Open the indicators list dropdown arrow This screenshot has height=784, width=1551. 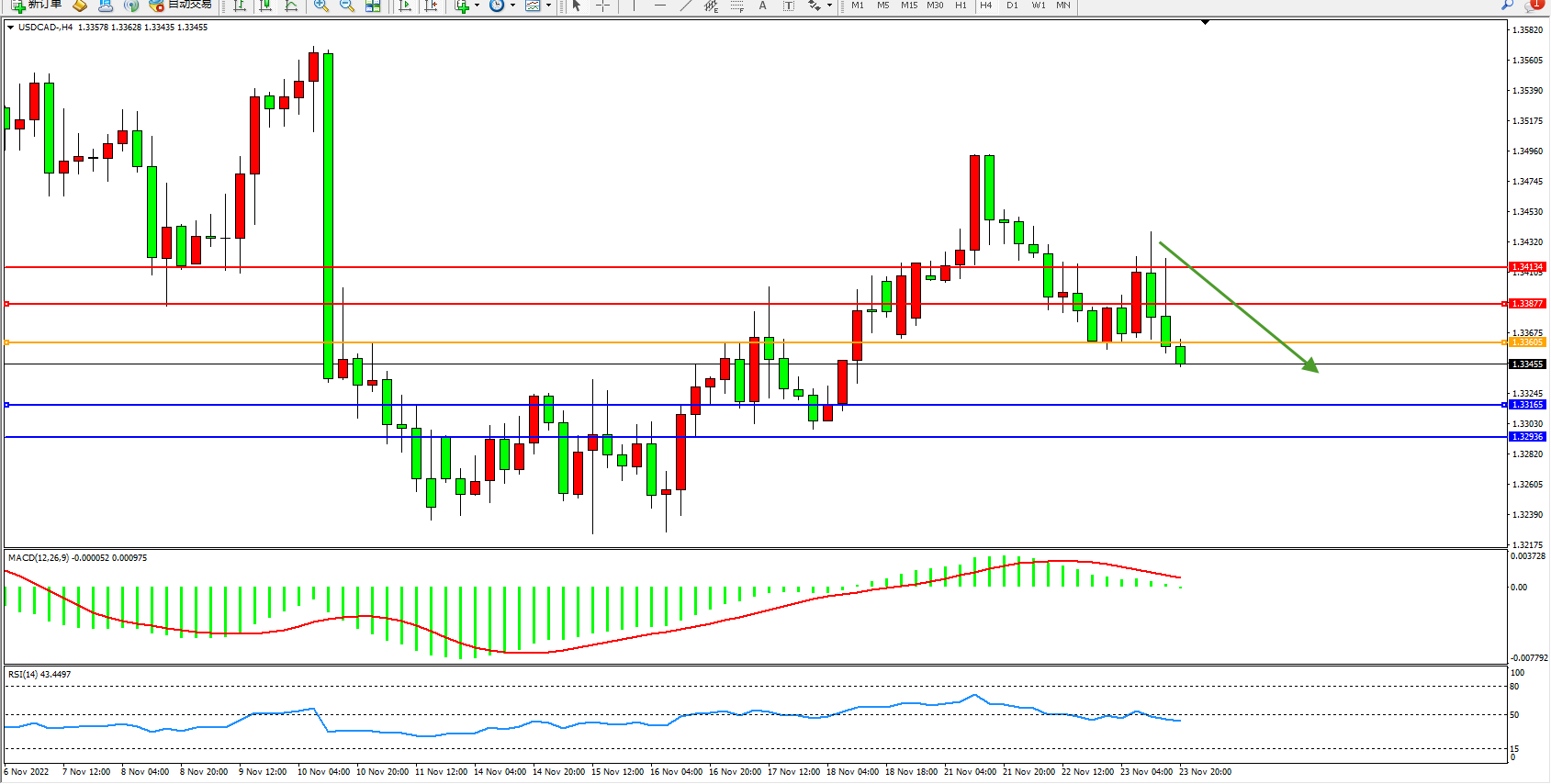(477, 6)
